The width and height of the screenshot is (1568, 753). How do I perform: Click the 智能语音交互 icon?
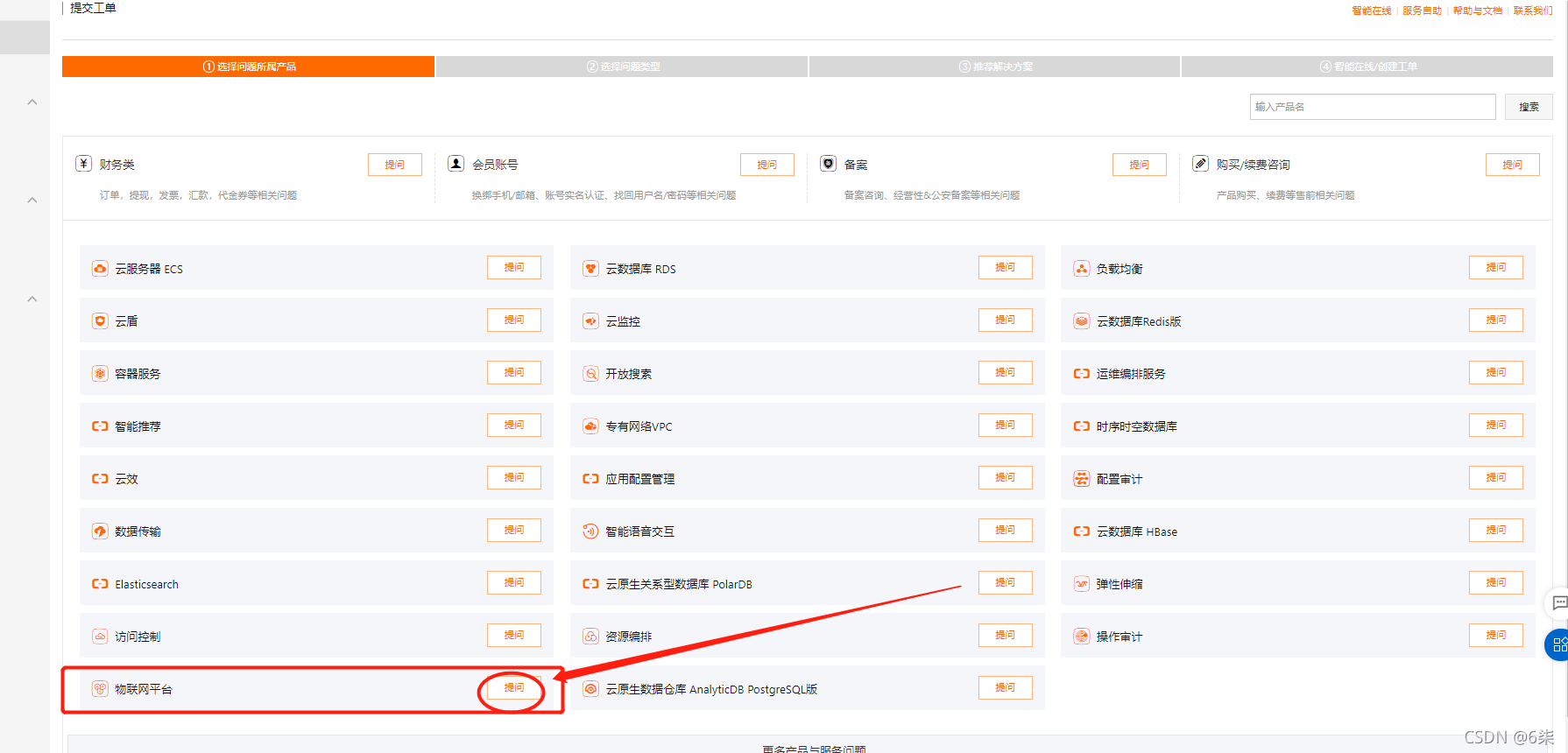click(x=590, y=531)
